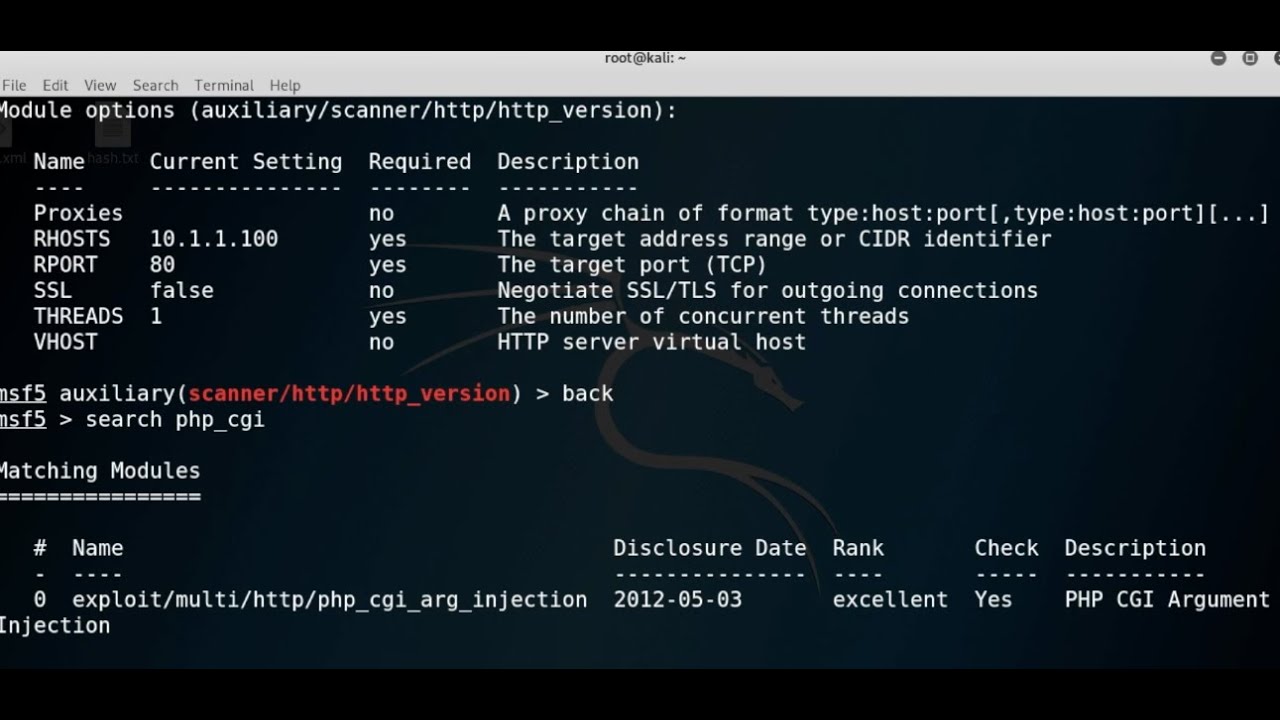Screen dimensions: 1280x720
Task: Click the 'back' command text
Action: click(x=588, y=394)
